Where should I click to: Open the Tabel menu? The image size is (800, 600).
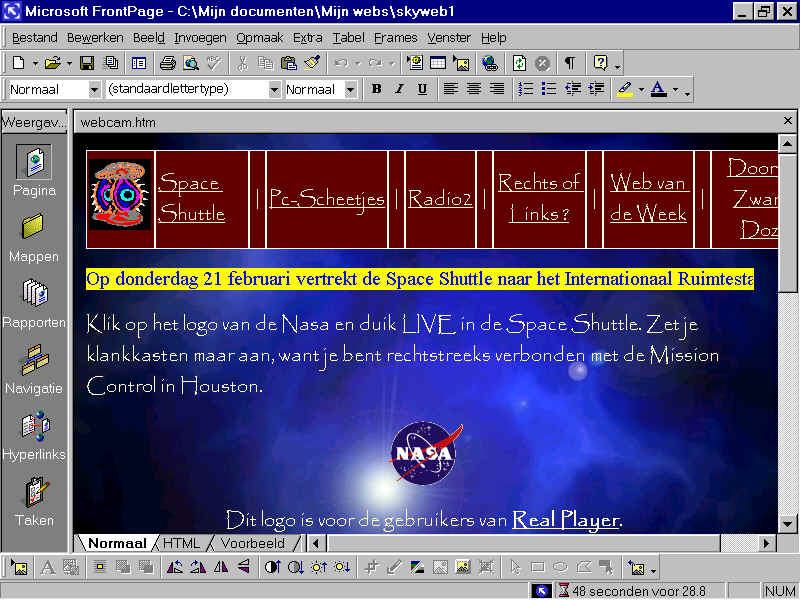pos(348,38)
